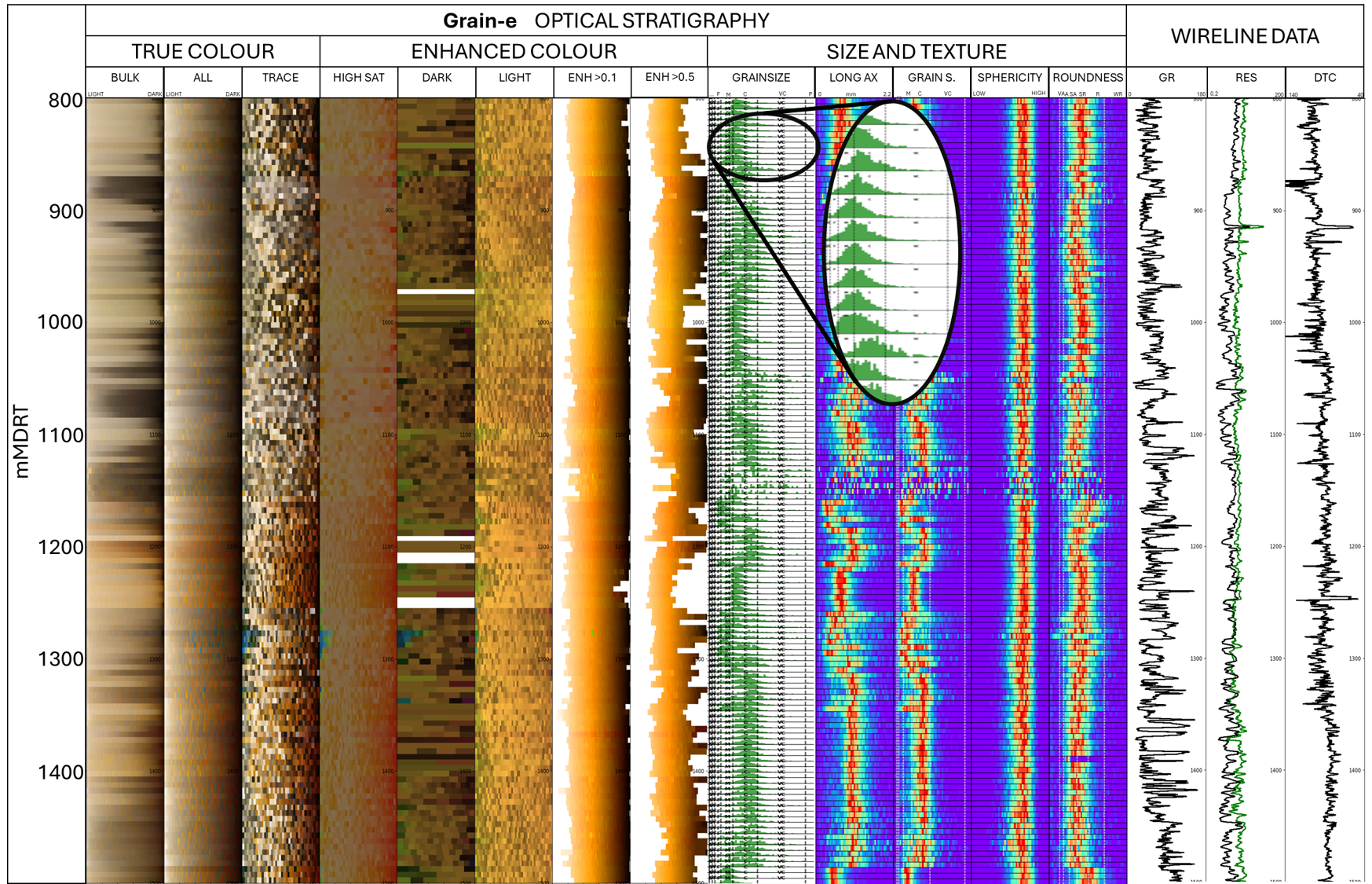
Task: Open the GRAINSIZE track header
Action: (x=761, y=78)
